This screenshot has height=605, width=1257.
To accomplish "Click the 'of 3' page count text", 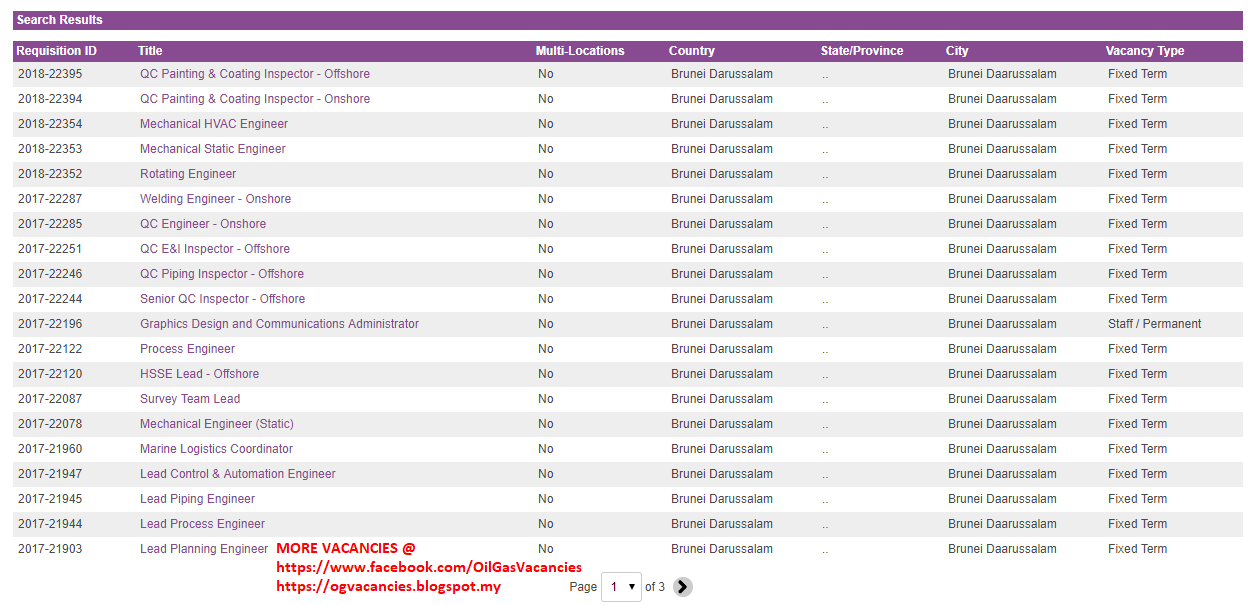I will point(655,587).
